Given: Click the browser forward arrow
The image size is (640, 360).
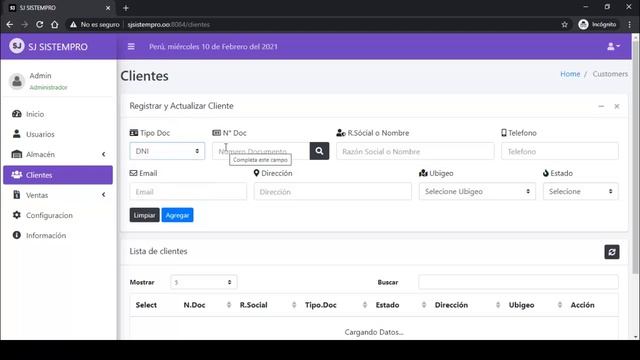Looking at the screenshot, I should [24, 24].
